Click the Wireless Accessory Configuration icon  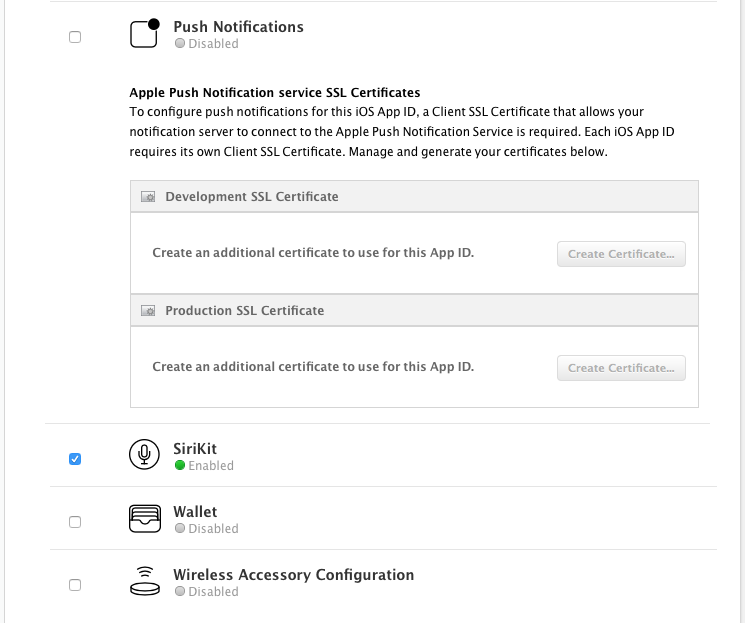(x=145, y=581)
